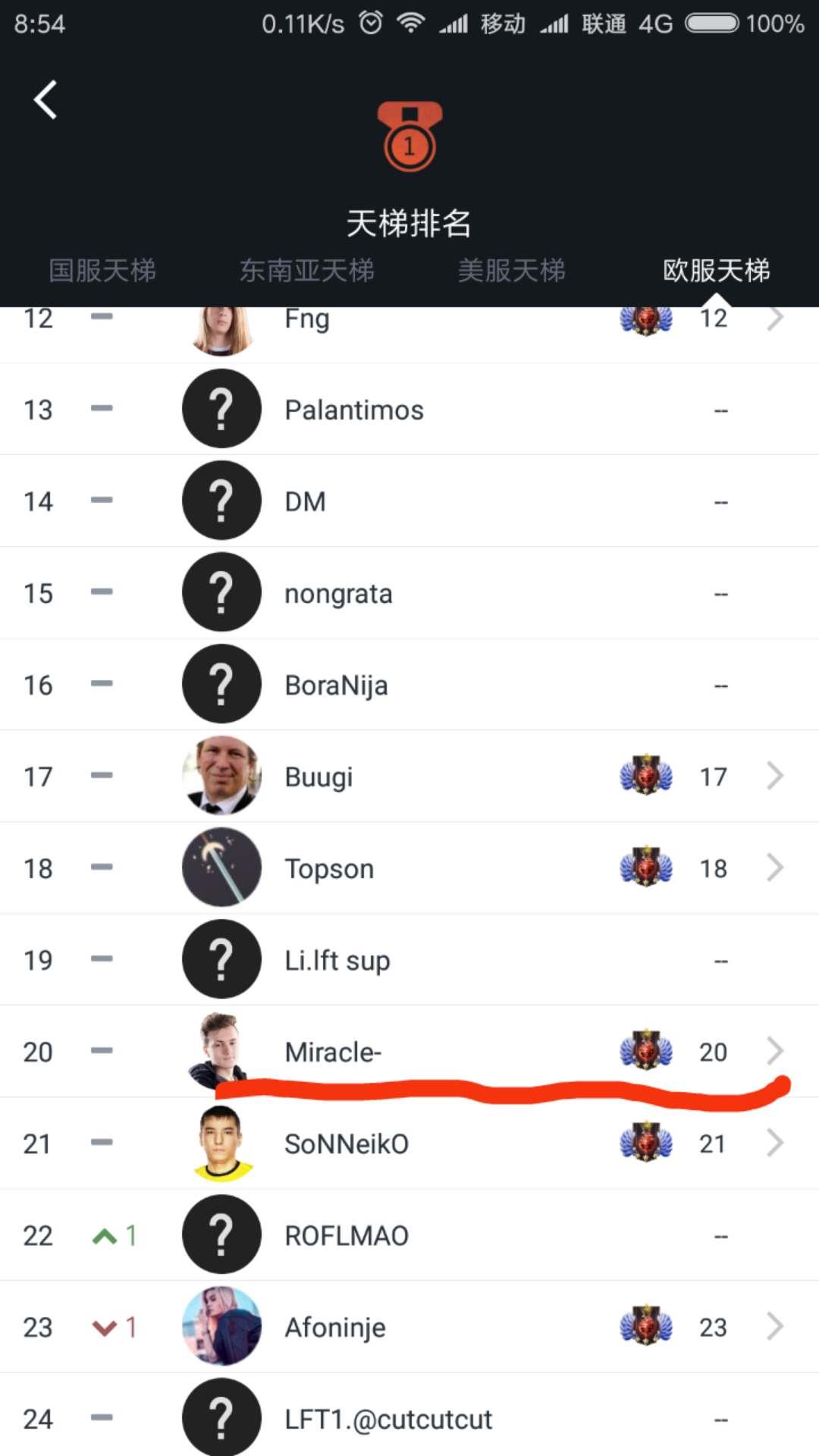
Task: Tap the rank badge beside Buugi
Action: 646,775
